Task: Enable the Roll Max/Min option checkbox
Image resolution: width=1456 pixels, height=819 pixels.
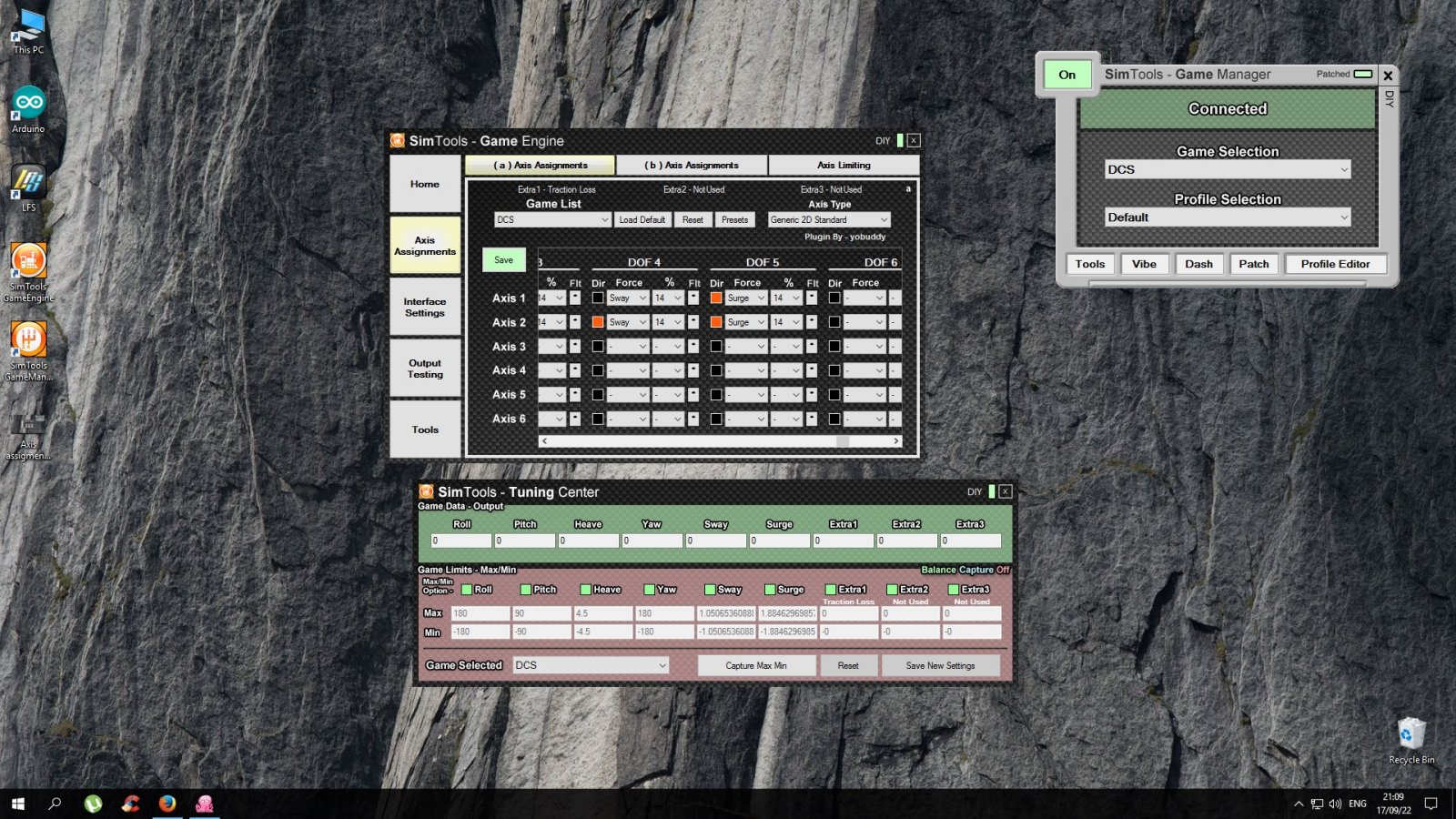Action: [467, 590]
